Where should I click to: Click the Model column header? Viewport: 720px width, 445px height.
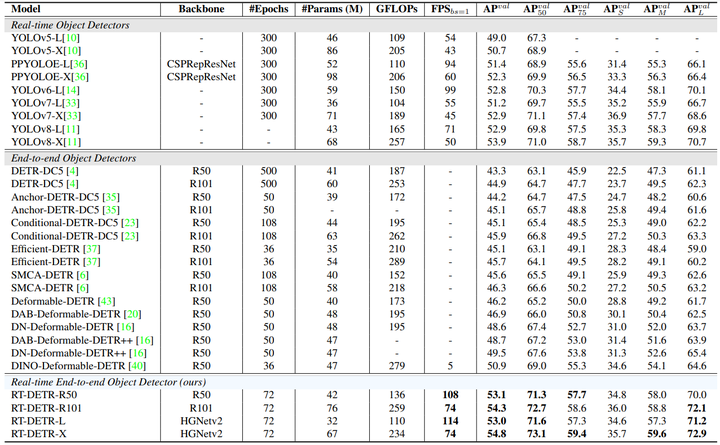click(26, 9)
